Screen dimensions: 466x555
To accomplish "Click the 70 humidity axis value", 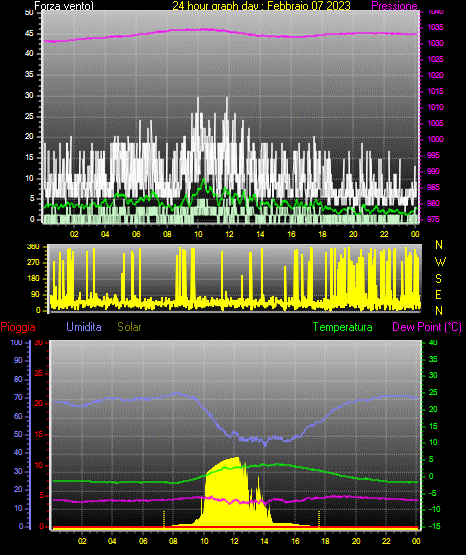I will [18, 397].
